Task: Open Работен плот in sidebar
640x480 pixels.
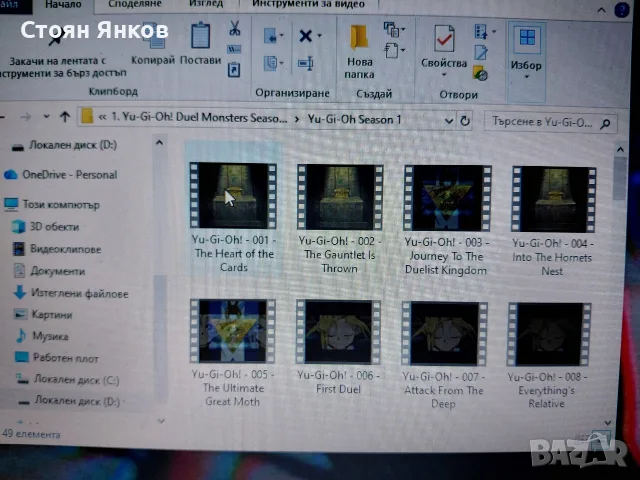Action: 57,358
